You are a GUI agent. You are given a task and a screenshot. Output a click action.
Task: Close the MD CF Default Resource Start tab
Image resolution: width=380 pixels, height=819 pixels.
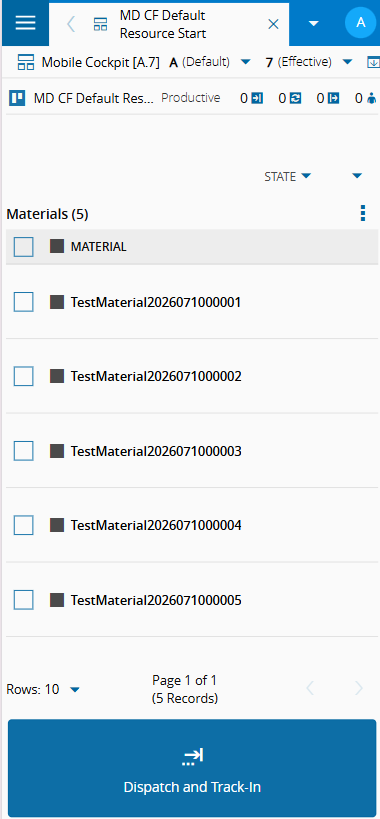273,24
